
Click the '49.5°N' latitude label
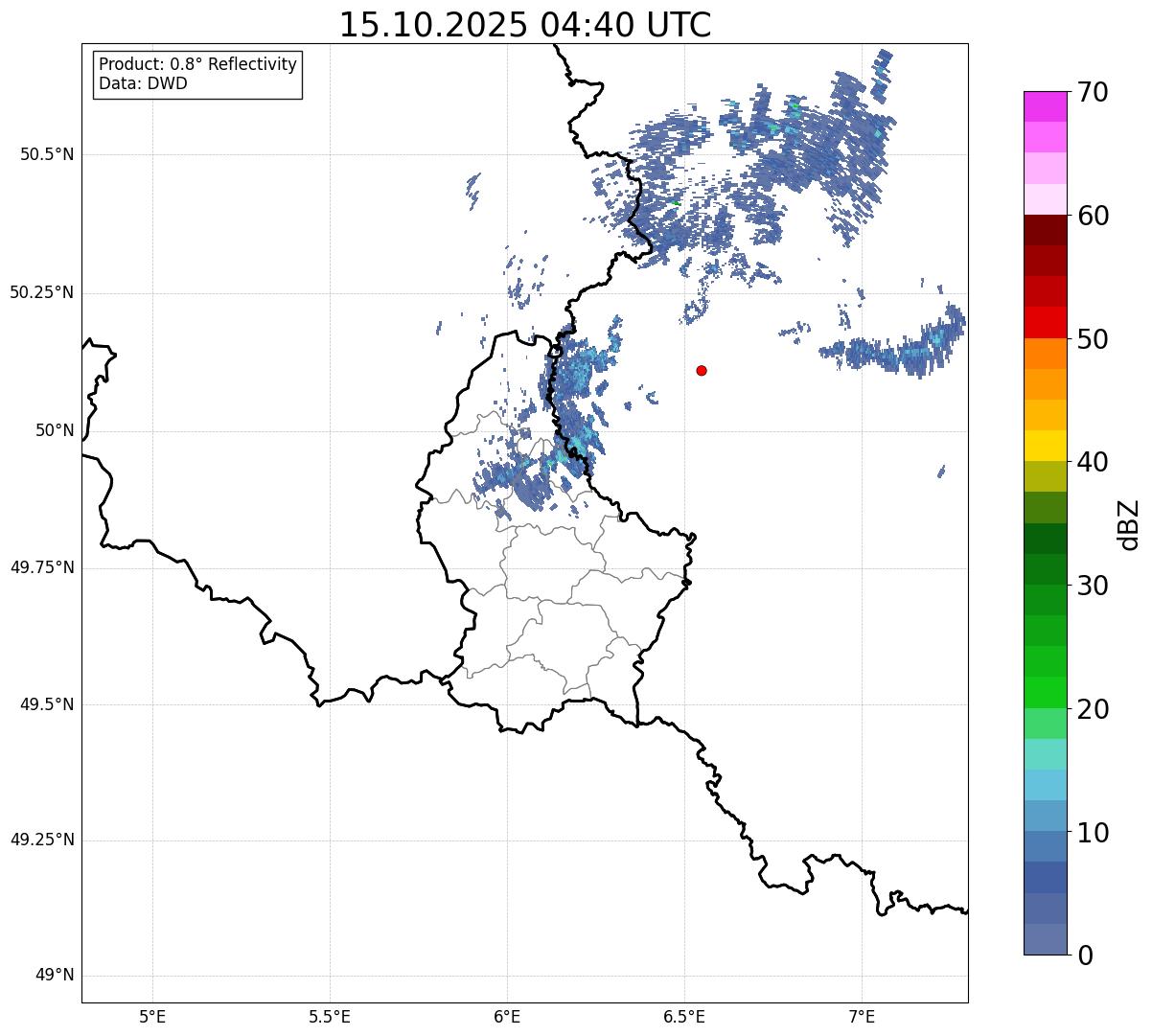point(46,704)
